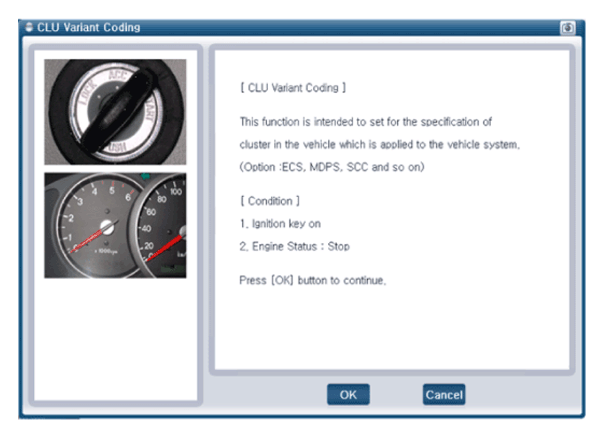Image resolution: width=604 pixels, height=438 pixels.
Task: Confirm with the OK button
Action: 348,394
